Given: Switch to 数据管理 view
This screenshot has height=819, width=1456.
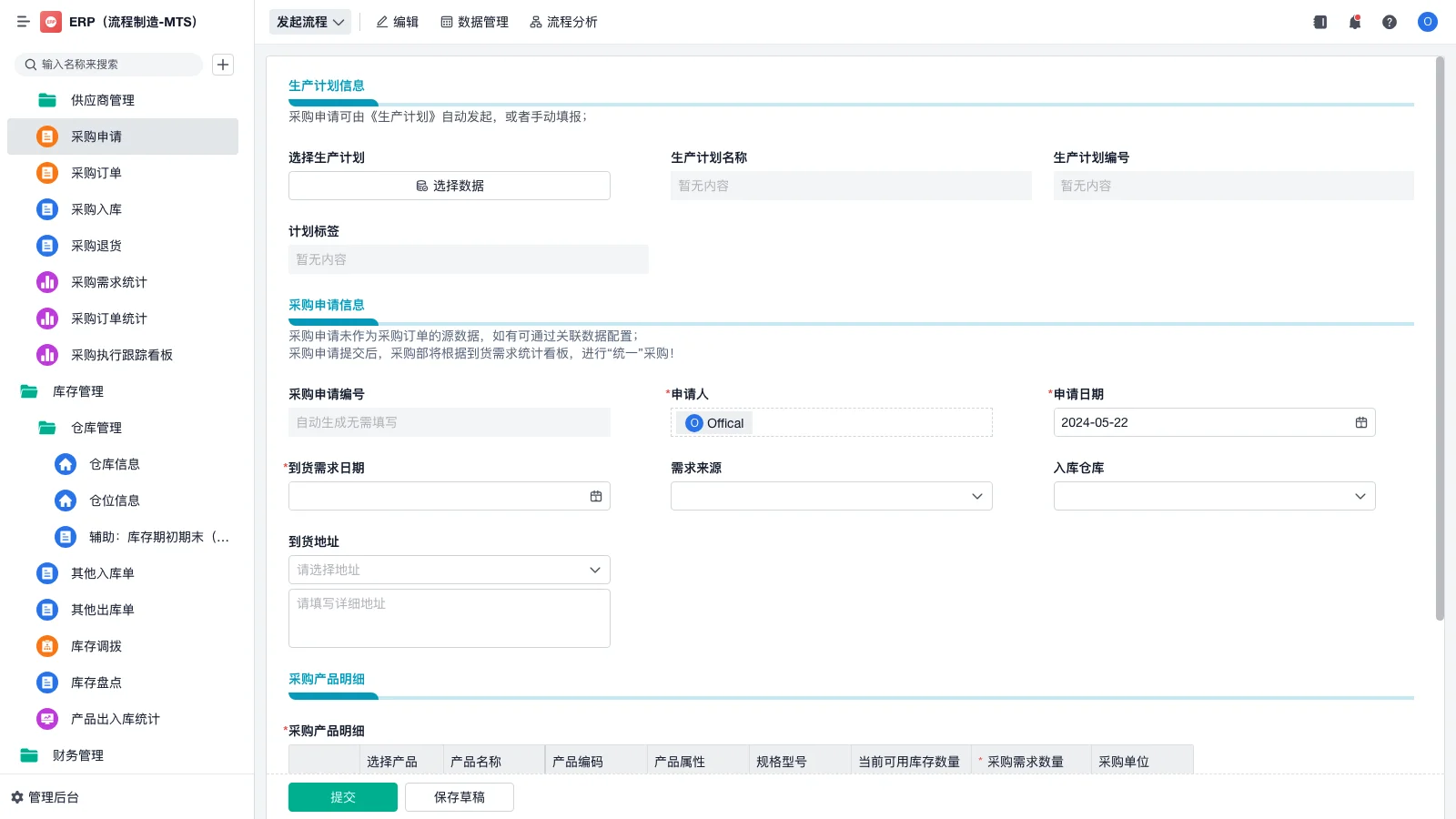Looking at the screenshot, I should click(474, 21).
